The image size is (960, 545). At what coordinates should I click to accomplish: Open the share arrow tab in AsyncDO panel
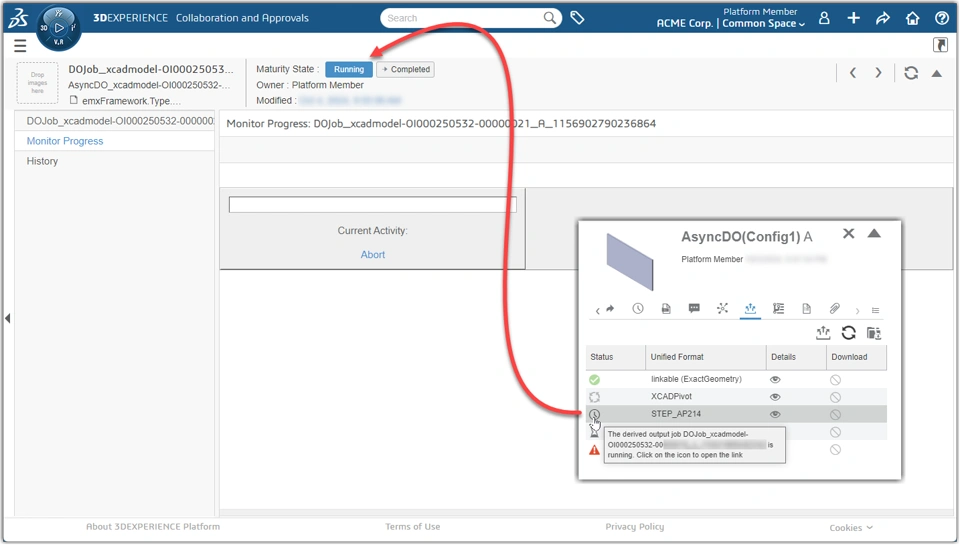tap(610, 309)
